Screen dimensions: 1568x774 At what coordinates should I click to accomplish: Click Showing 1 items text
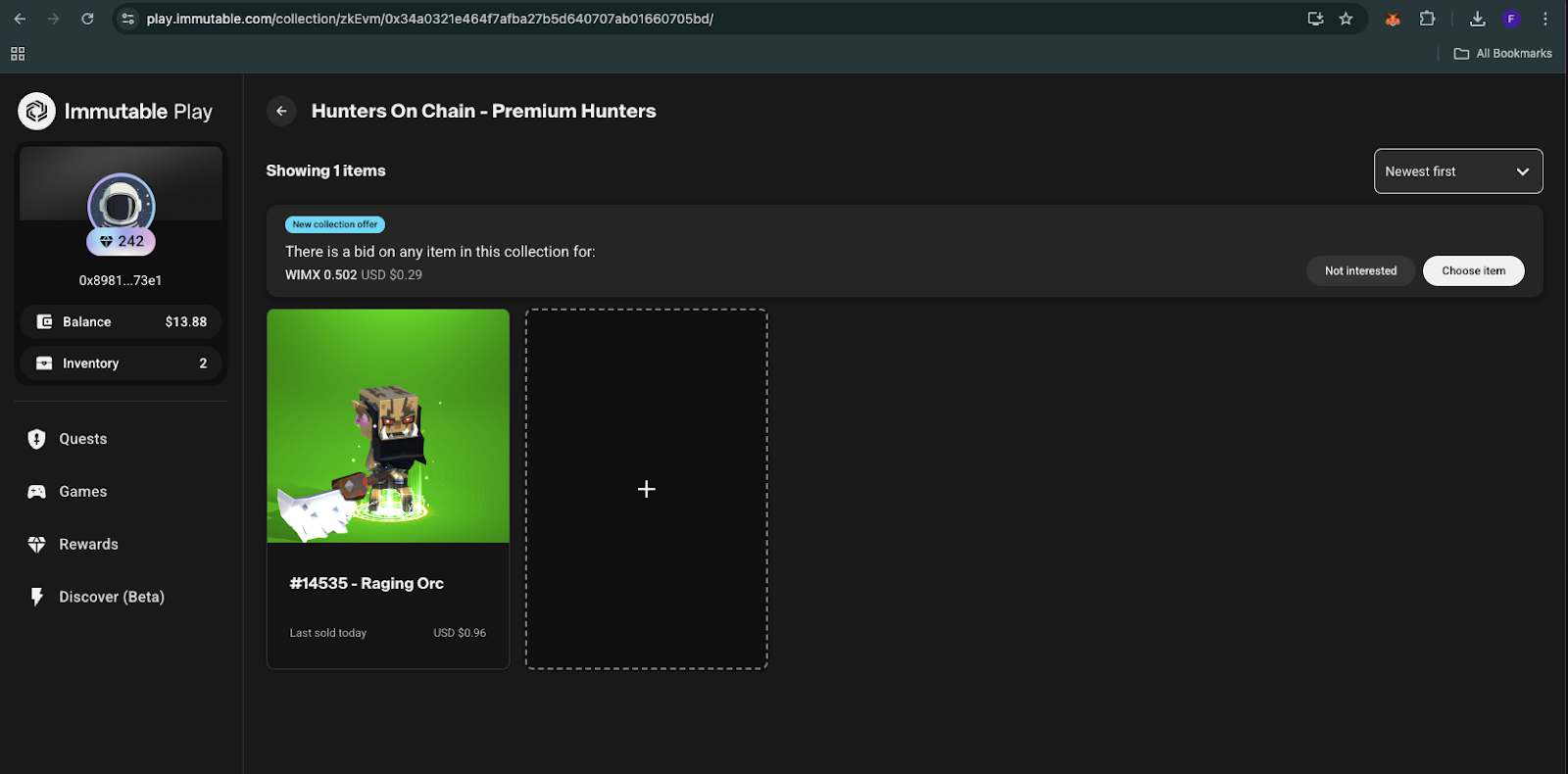coord(326,170)
